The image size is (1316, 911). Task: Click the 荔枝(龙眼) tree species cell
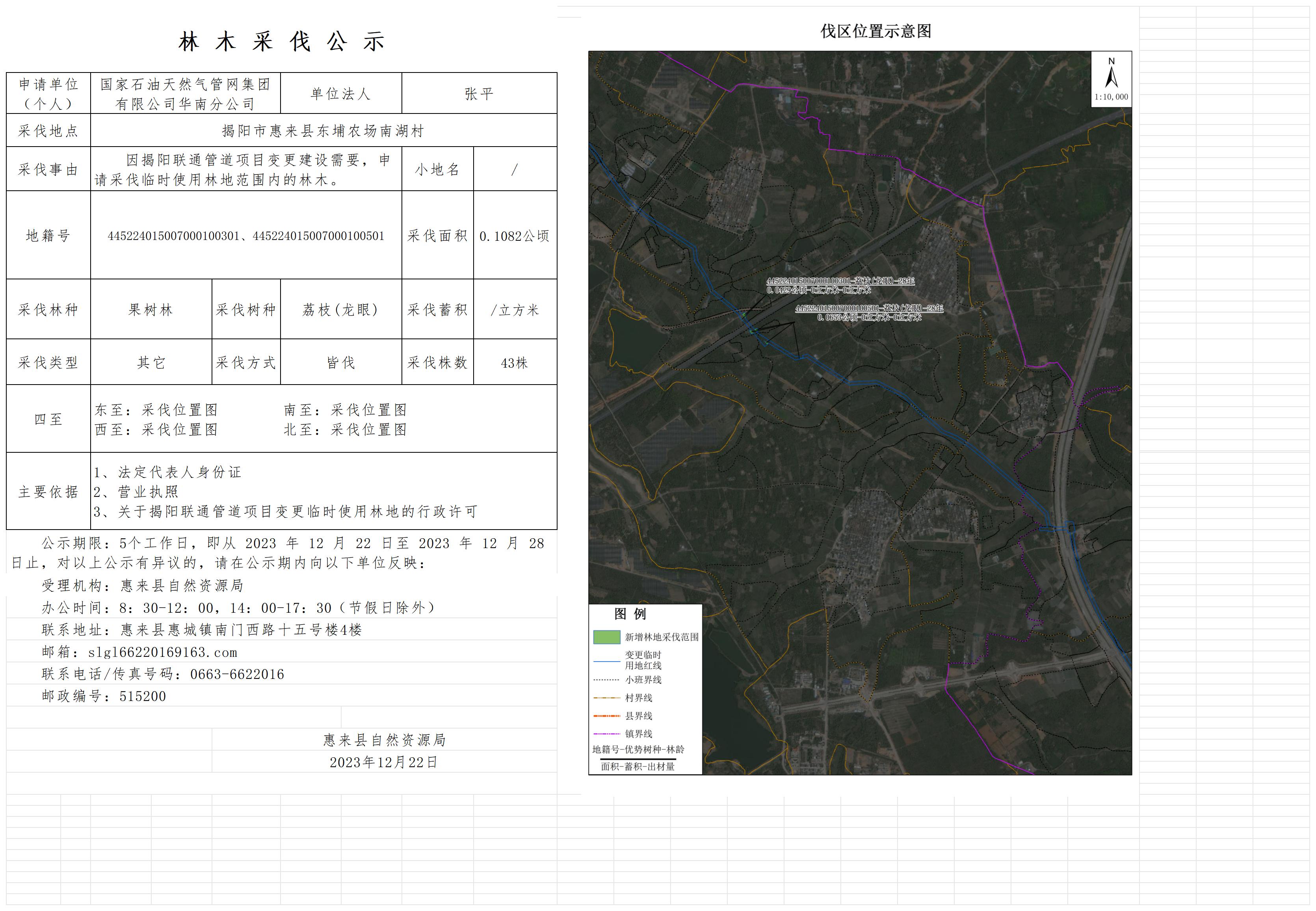(x=341, y=310)
